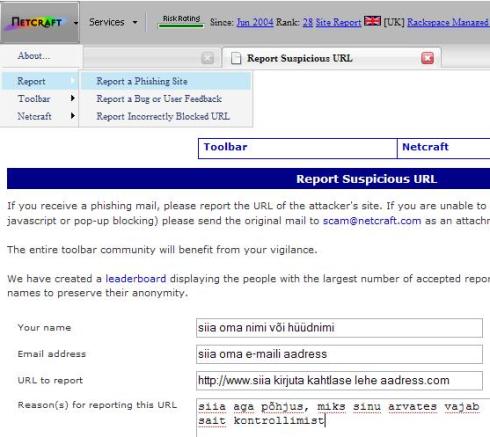Viewport: 490px width, 437px height.
Task: Close the Report Suspicious URL tab
Action: (x=428, y=58)
